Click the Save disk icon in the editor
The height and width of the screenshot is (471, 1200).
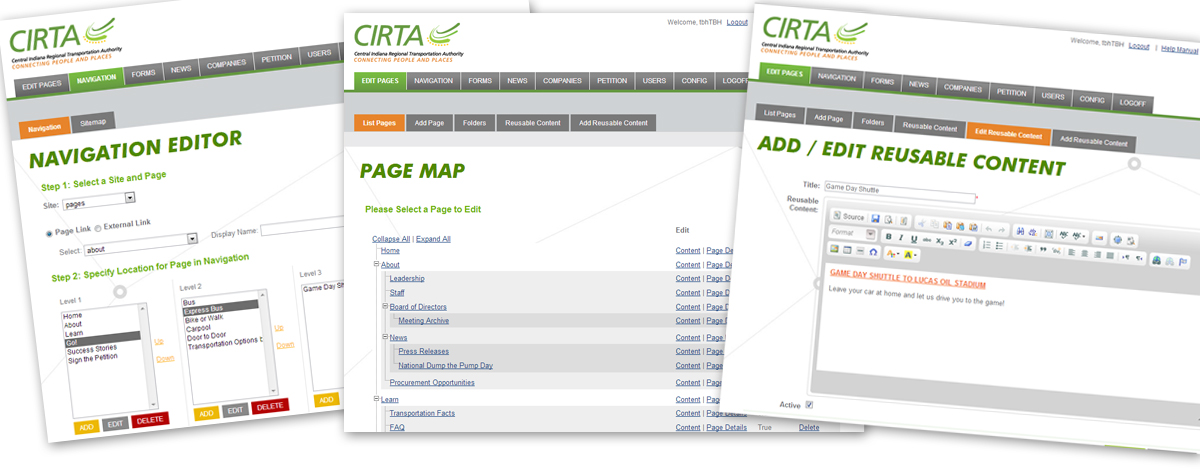(x=875, y=218)
